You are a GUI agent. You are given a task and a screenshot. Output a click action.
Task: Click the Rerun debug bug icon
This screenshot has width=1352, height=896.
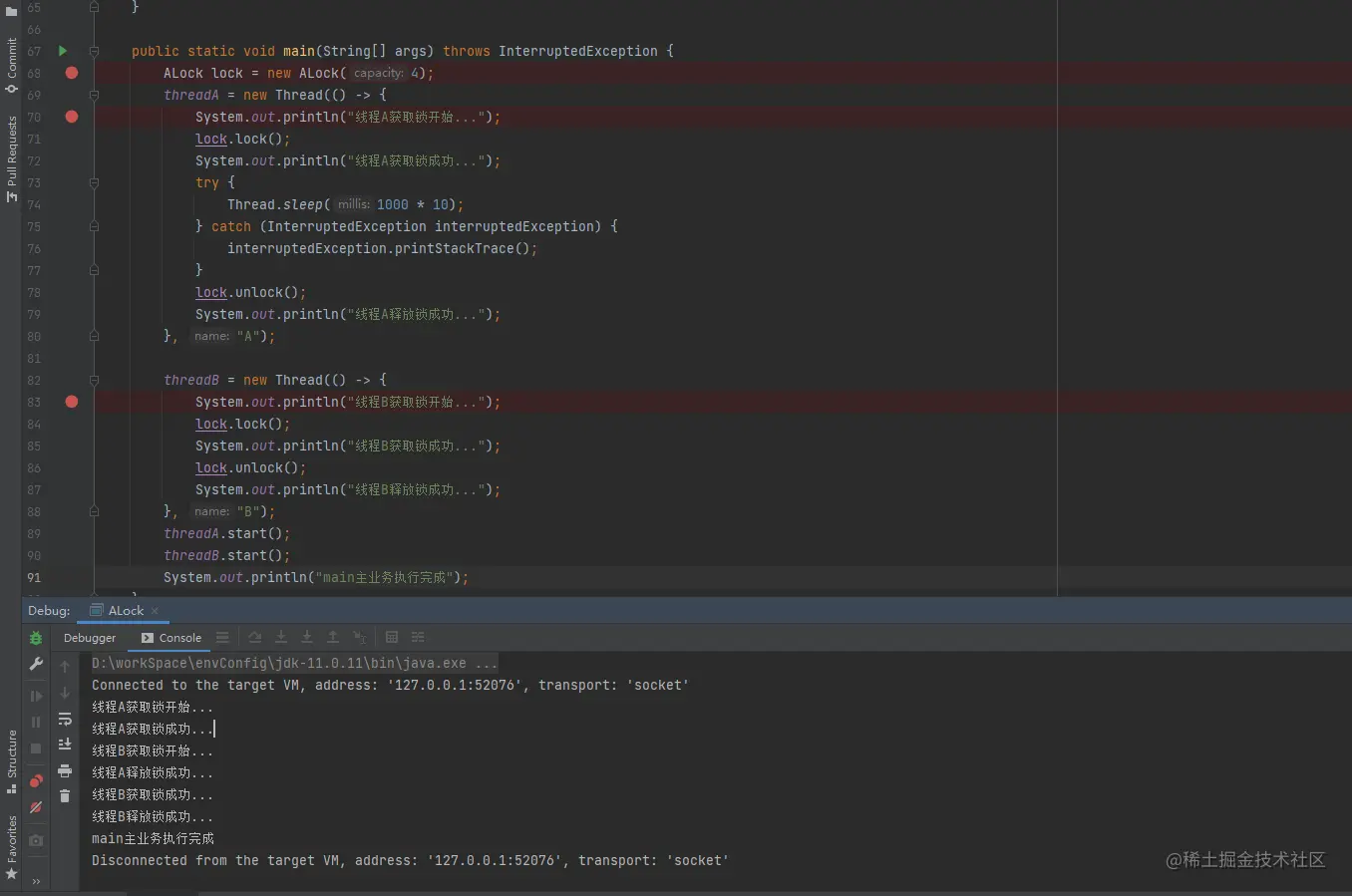(x=36, y=638)
